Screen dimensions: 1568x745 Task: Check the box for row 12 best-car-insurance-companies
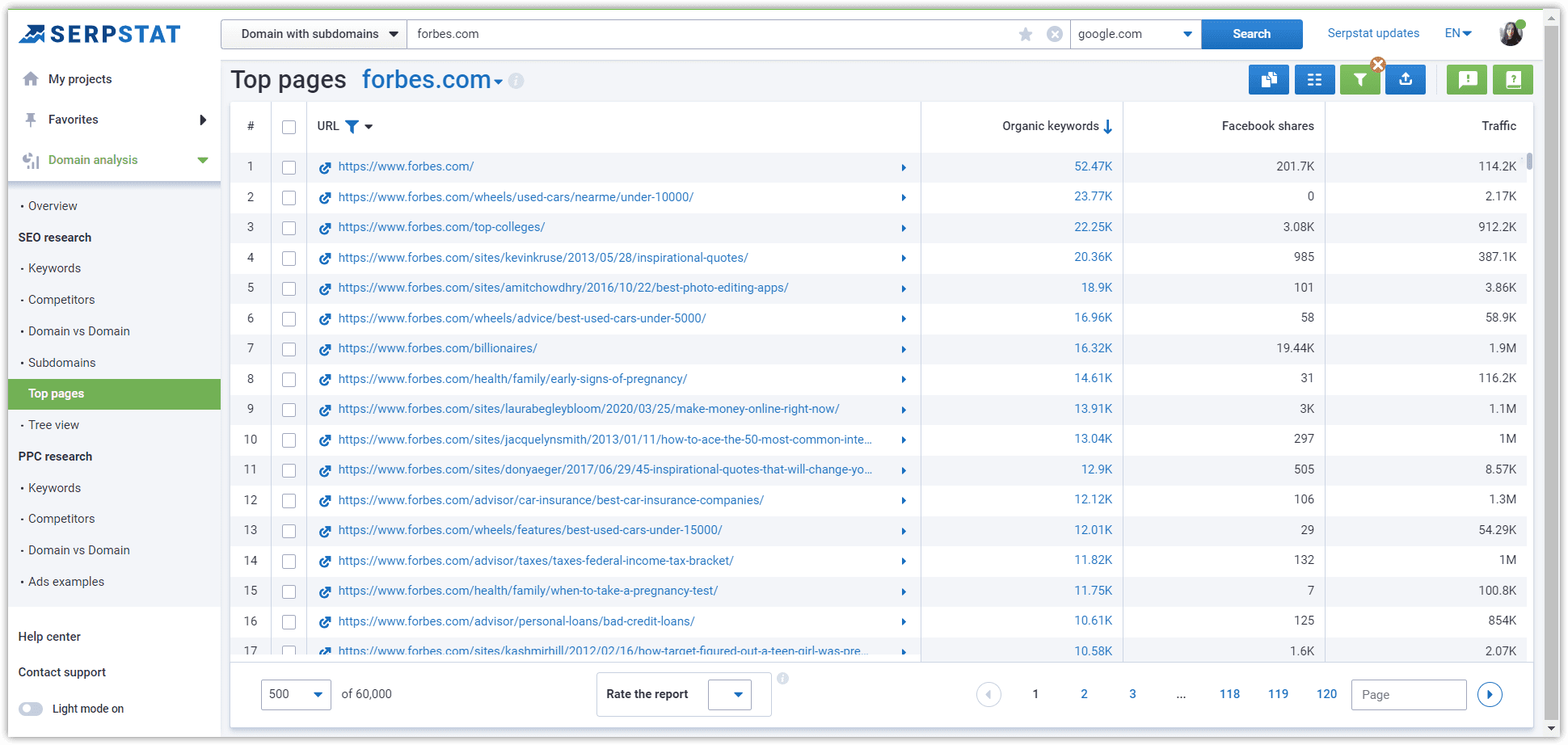(x=289, y=501)
